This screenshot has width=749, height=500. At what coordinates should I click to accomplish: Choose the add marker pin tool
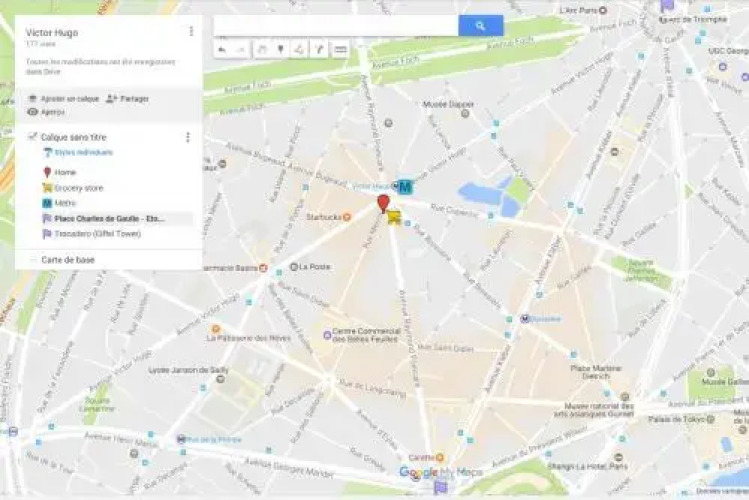281,50
